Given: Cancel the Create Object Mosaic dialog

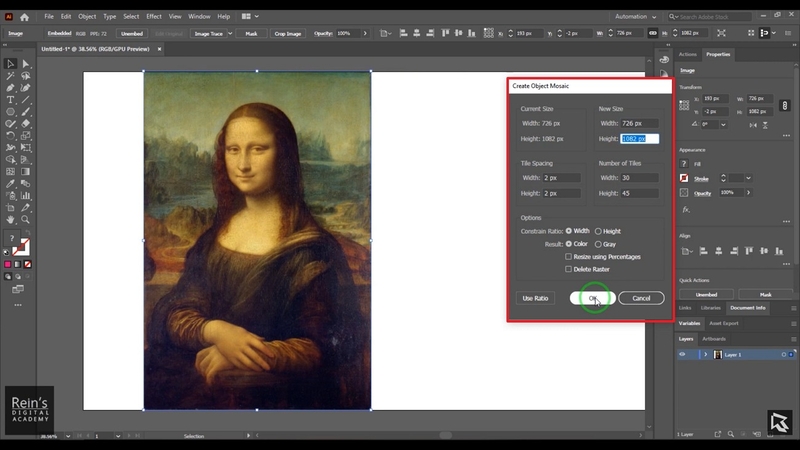Looking at the screenshot, I should pos(641,298).
